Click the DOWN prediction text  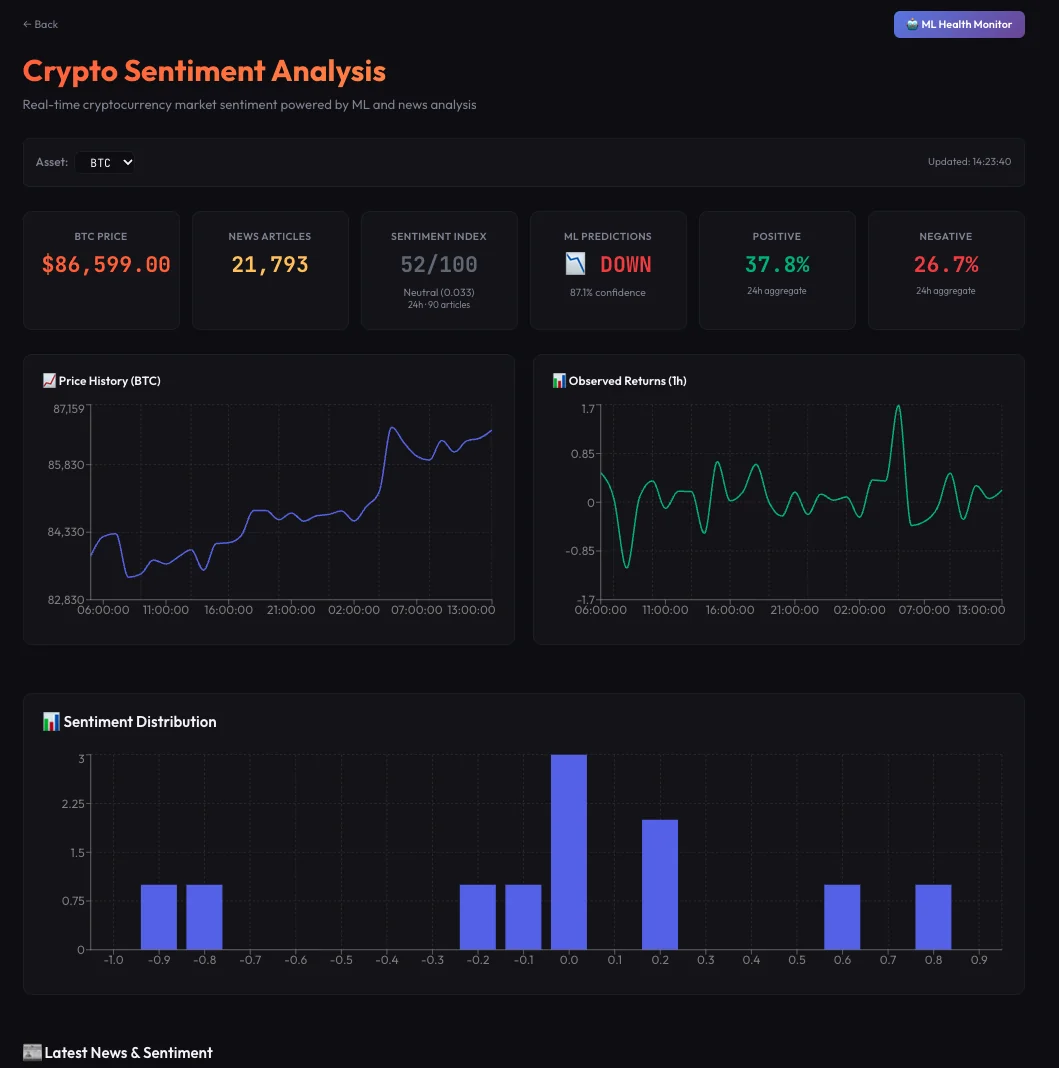click(x=626, y=264)
